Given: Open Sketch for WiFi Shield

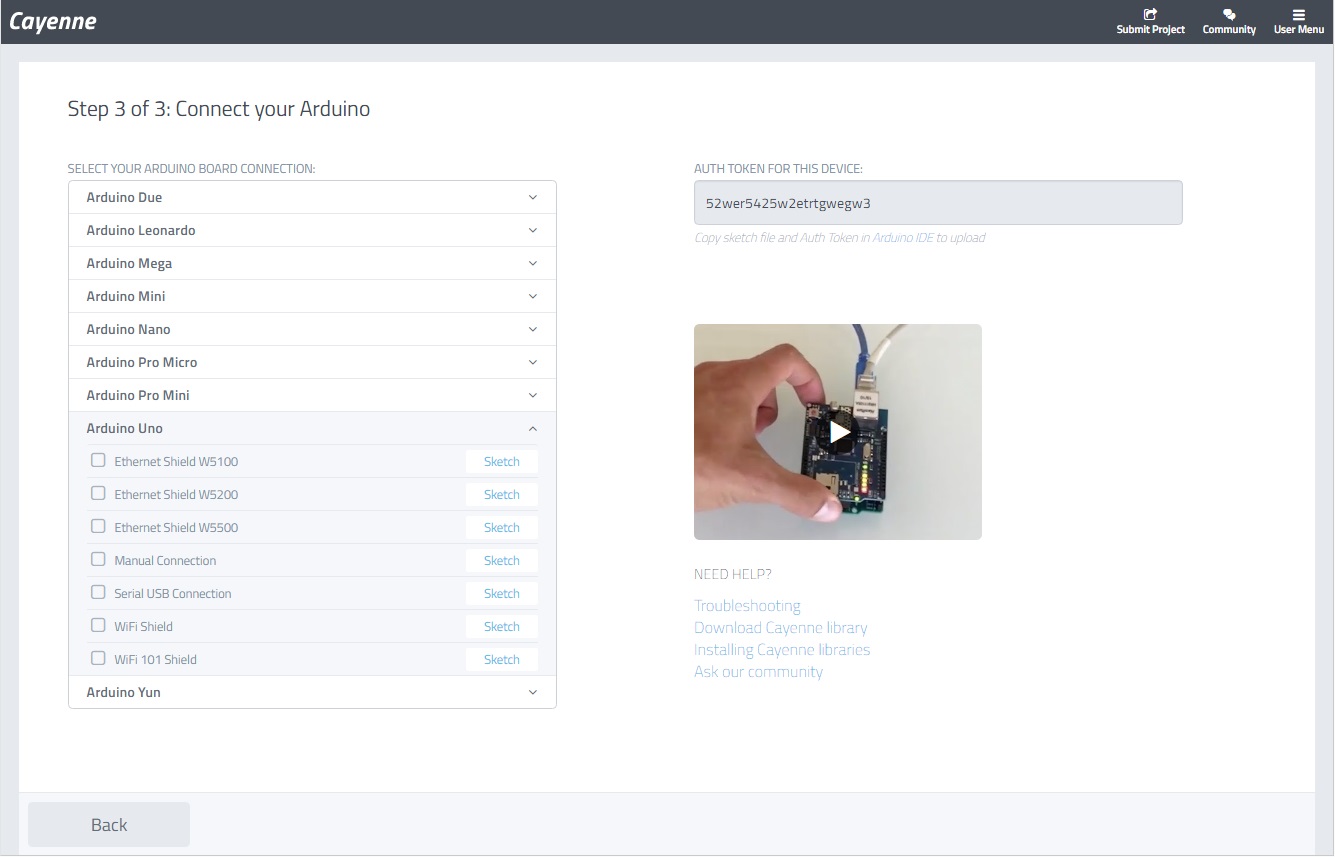Looking at the screenshot, I should pos(502,626).
